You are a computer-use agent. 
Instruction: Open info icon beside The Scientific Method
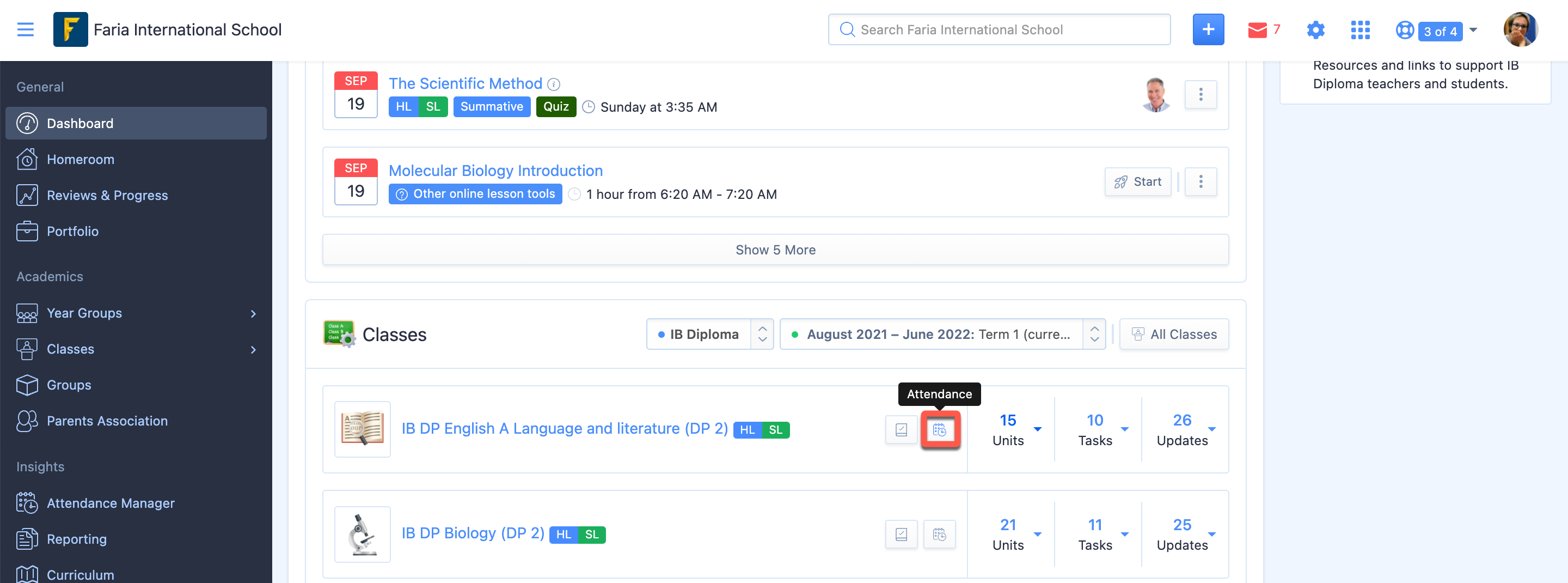[553, 84]
